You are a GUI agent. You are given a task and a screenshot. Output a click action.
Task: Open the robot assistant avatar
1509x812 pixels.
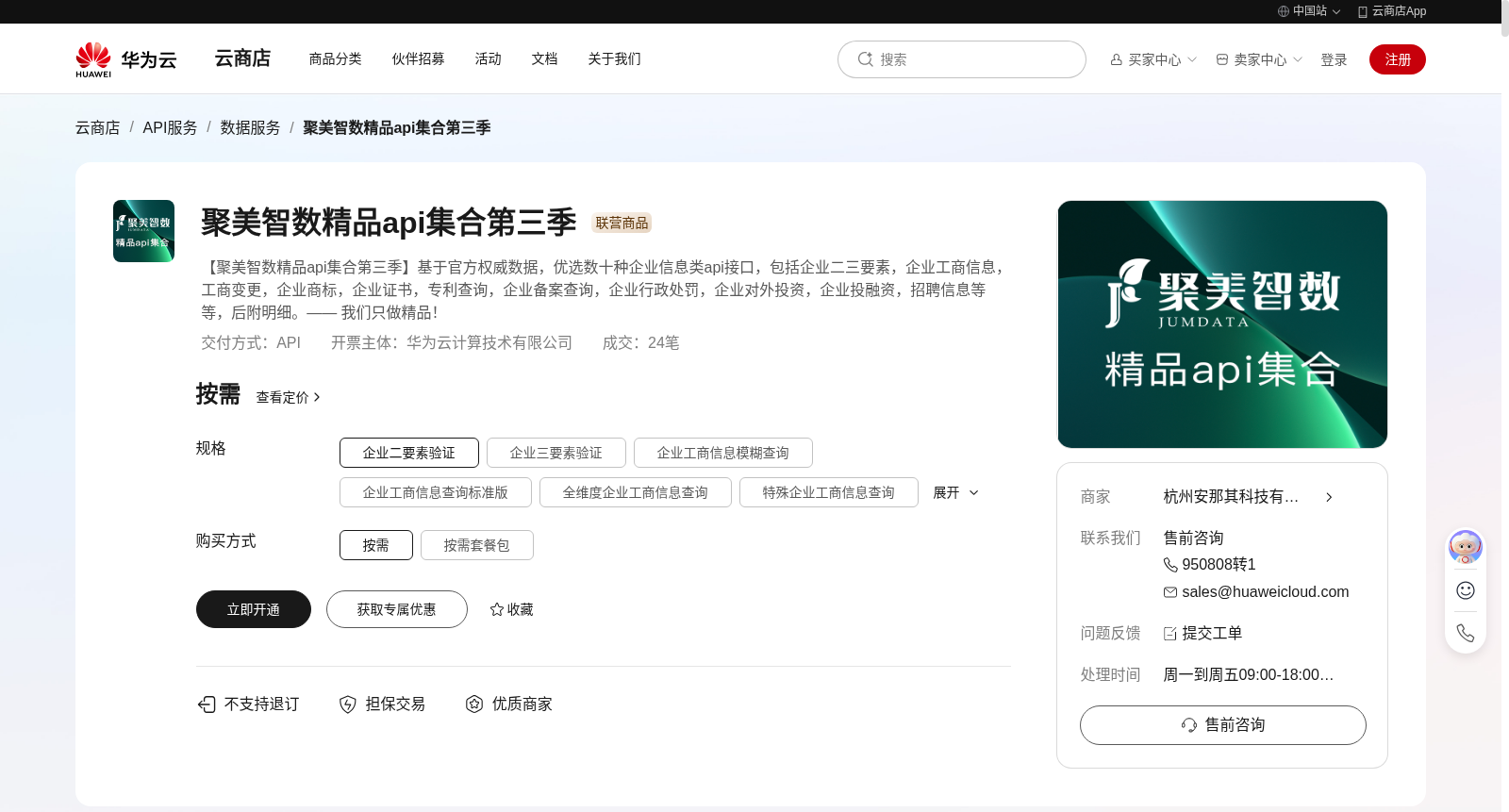[x=1466, y=547]
